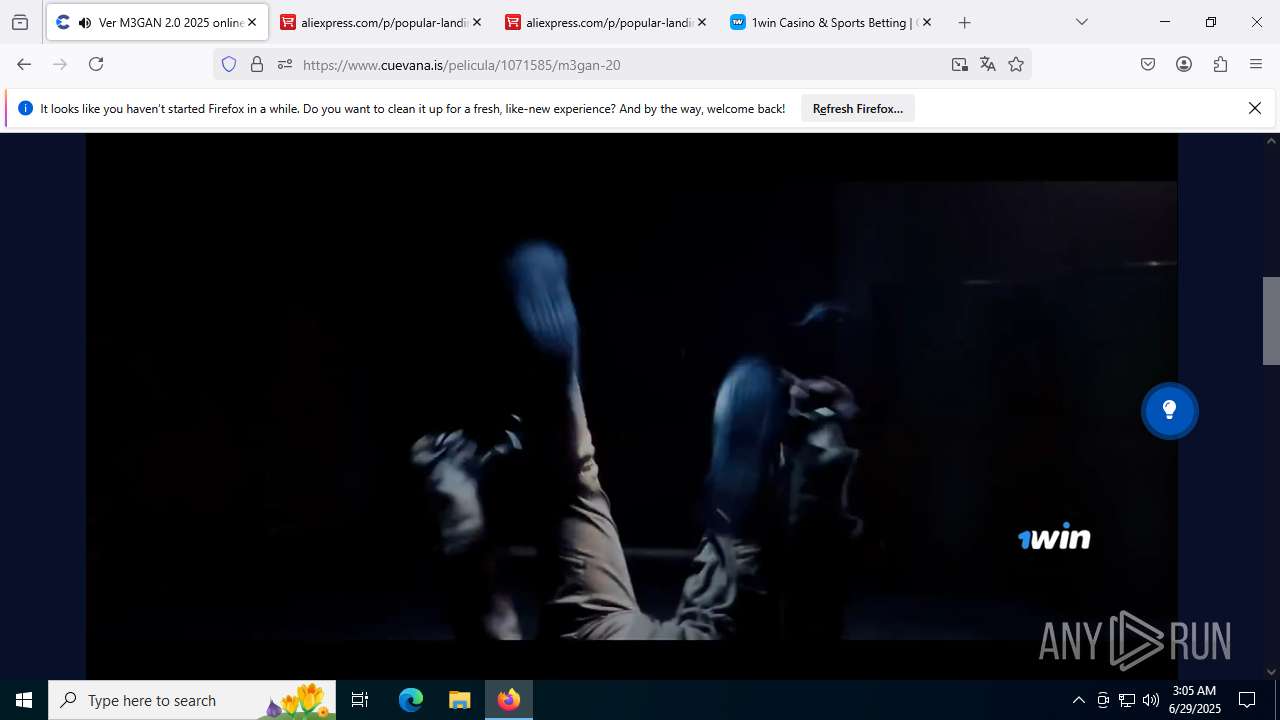Launch Microsoft Edge from taskbar
Screen dimensions: 1280x720
tap(411, 700)
